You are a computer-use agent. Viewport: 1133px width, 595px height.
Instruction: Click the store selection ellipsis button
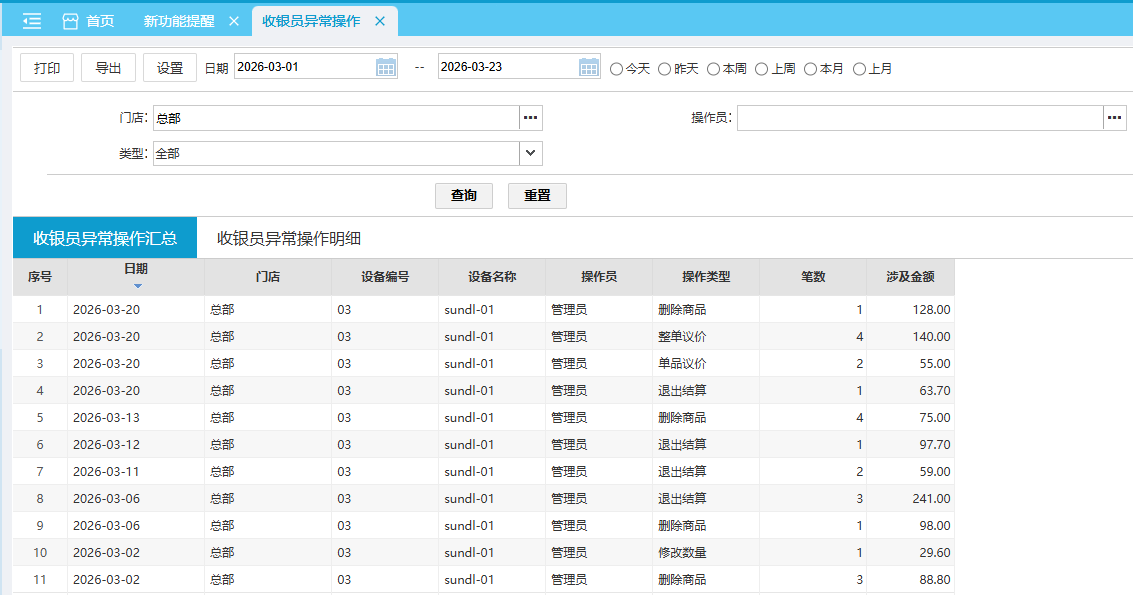(531, 118)
